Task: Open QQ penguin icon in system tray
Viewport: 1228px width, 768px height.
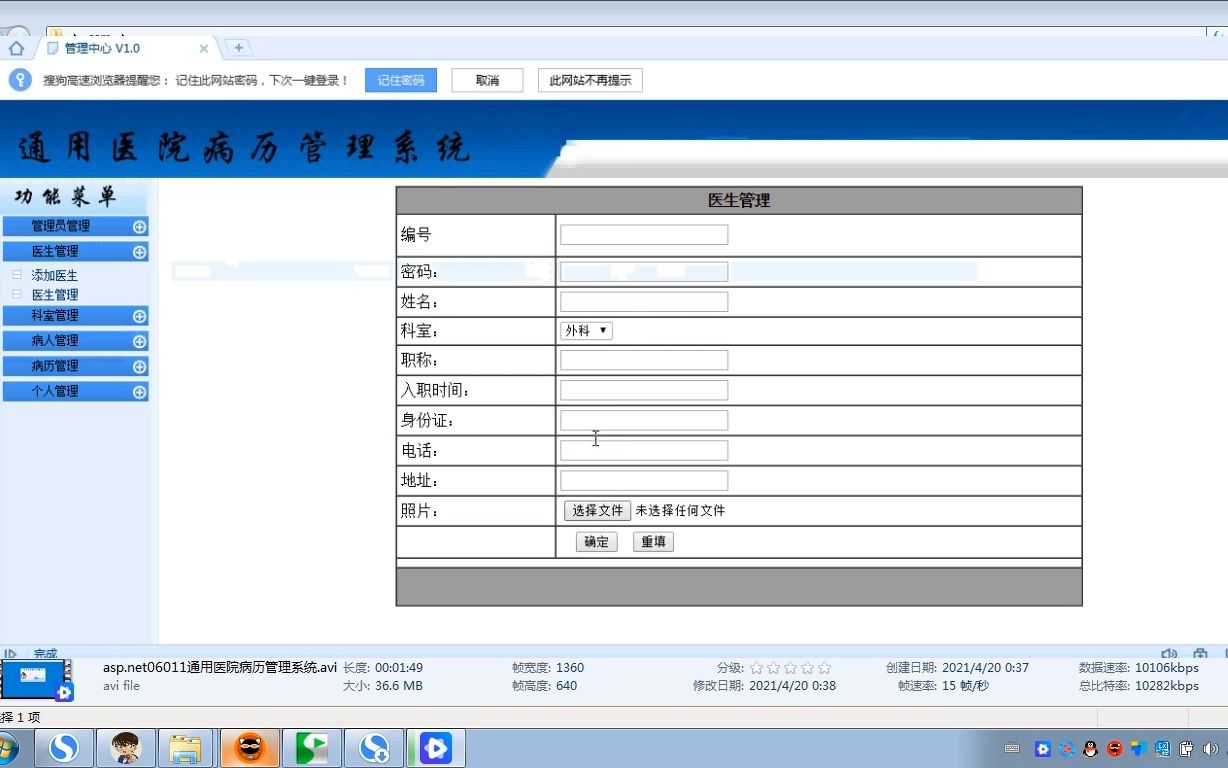Action: coord(1089,748)
